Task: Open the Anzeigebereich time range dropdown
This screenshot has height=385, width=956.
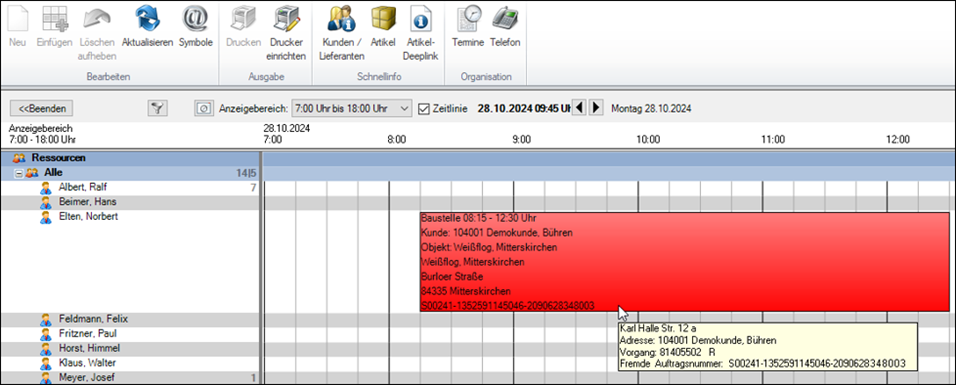Action: (x=352, y=109)
